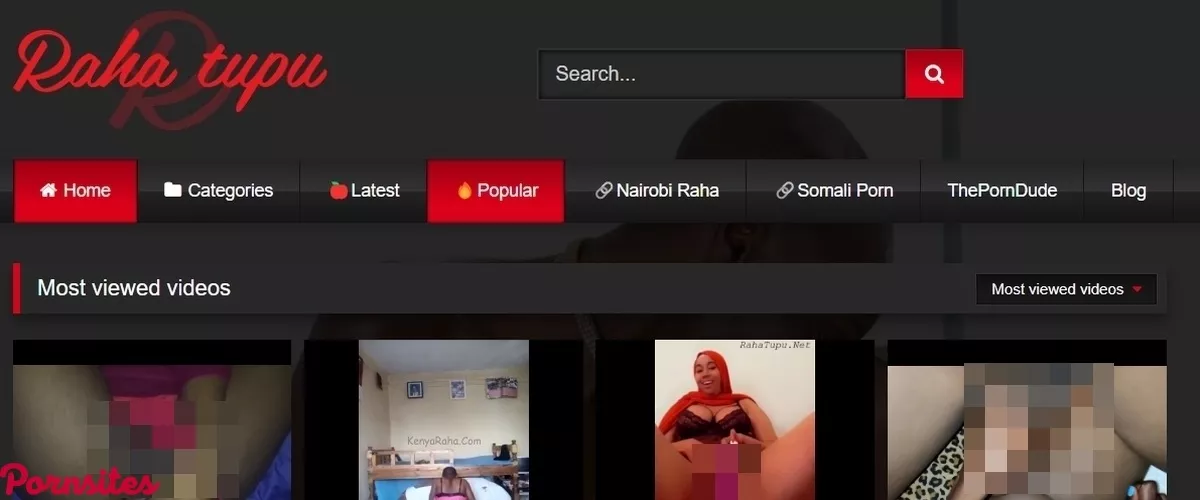Image resolution: width=1200 pixels, height=500 pixels.
Task: Follow the ThePornDude link
Action: pos(1002,190)
